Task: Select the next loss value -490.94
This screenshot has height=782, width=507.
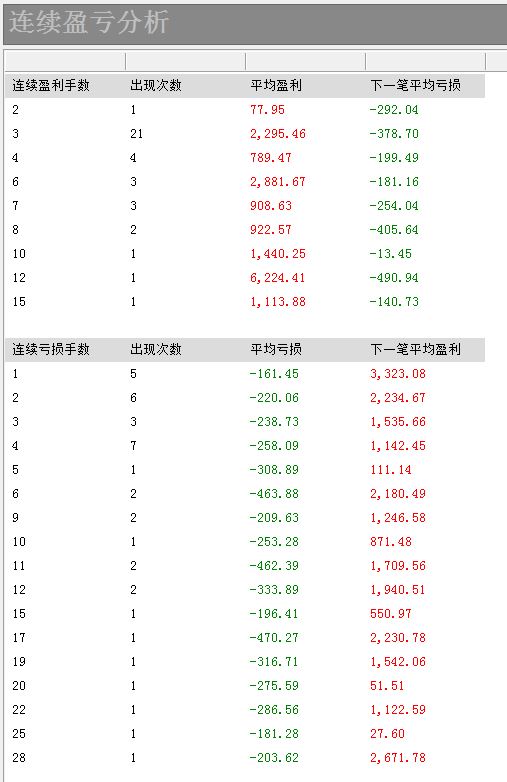Action: 394,278
